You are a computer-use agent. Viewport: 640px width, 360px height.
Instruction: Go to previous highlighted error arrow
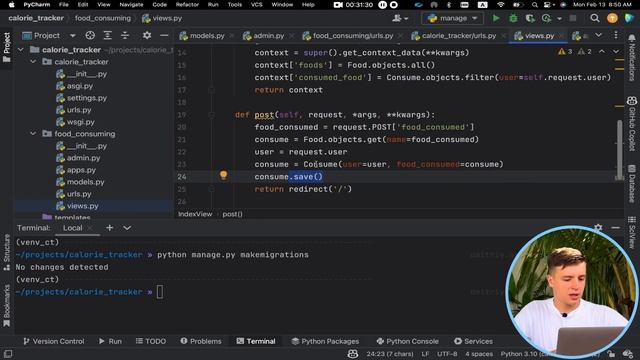coord(602,51)
